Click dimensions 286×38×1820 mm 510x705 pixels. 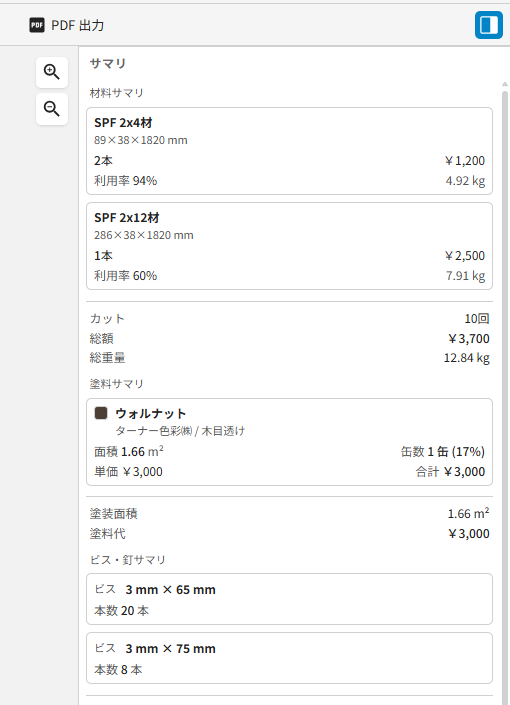144,235
